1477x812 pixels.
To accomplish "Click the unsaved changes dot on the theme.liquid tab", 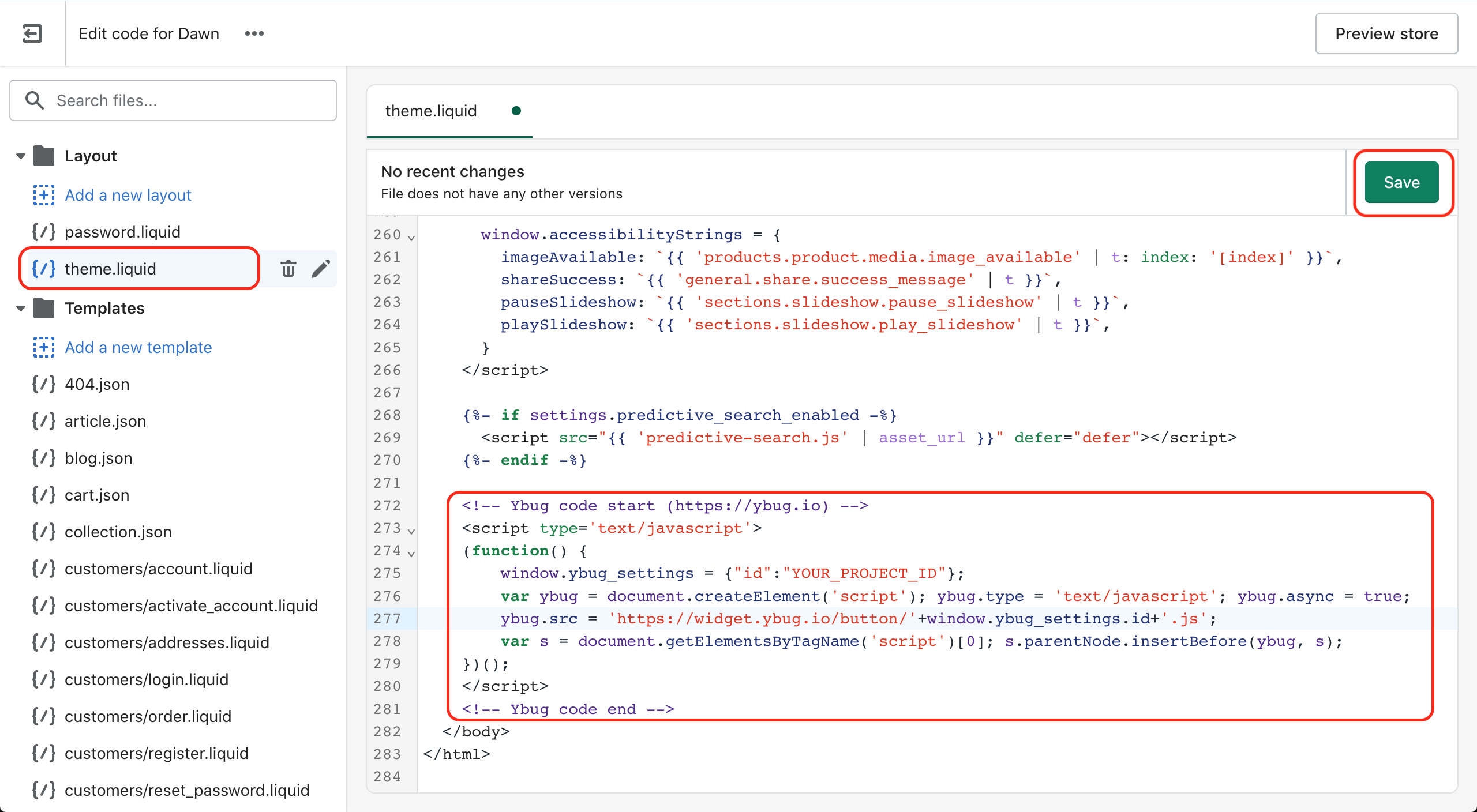I will point(516,111).
